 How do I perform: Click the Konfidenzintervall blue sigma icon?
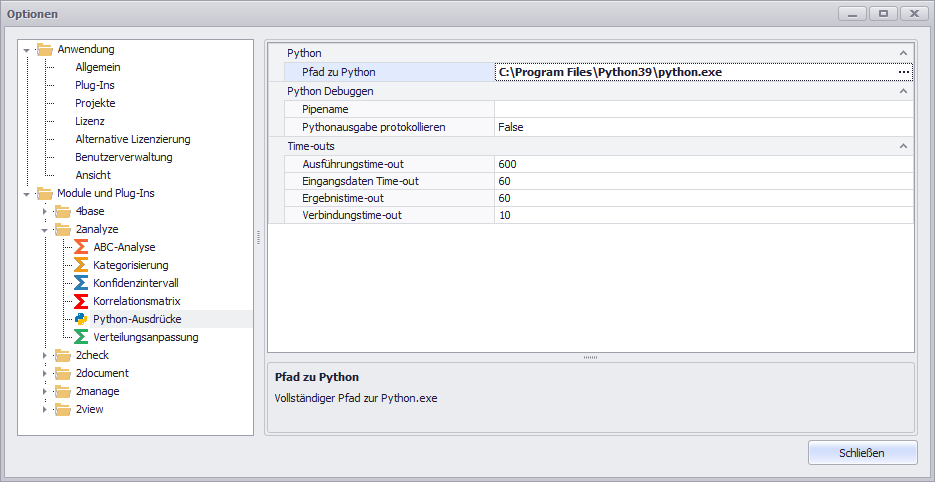(x=81, y=283)
